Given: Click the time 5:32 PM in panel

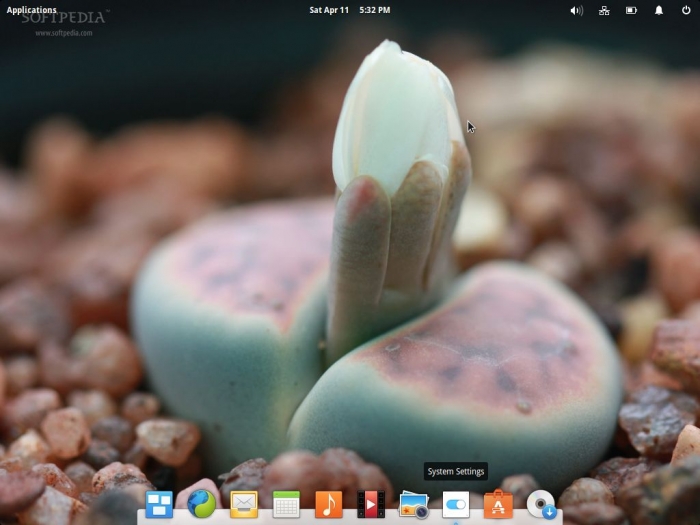Looking at the screenshot, I should click(375, 10).
